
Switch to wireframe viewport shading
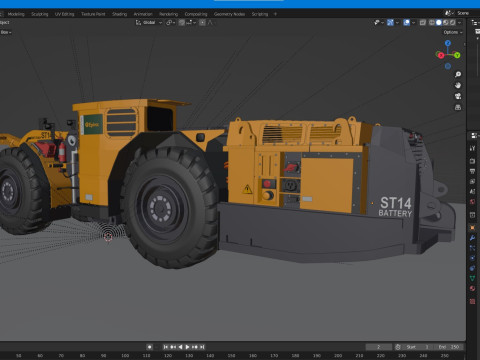(x=432, y=23)
